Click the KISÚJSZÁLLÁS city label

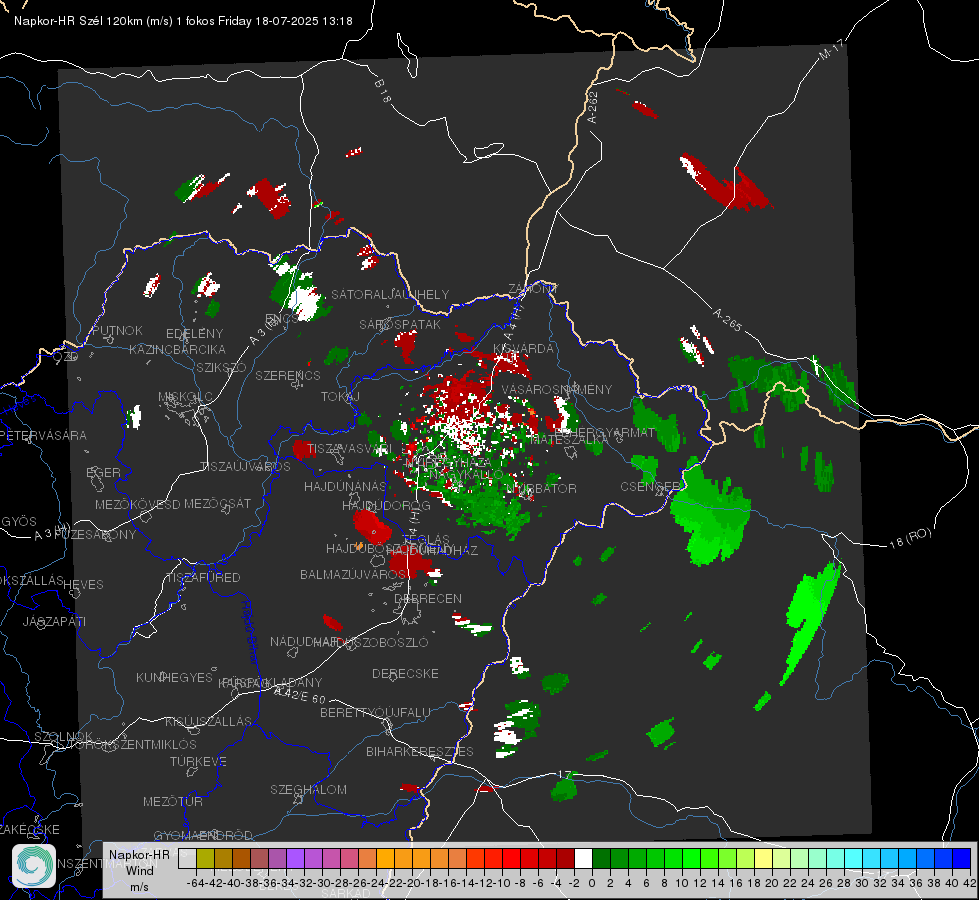point(209,721)
